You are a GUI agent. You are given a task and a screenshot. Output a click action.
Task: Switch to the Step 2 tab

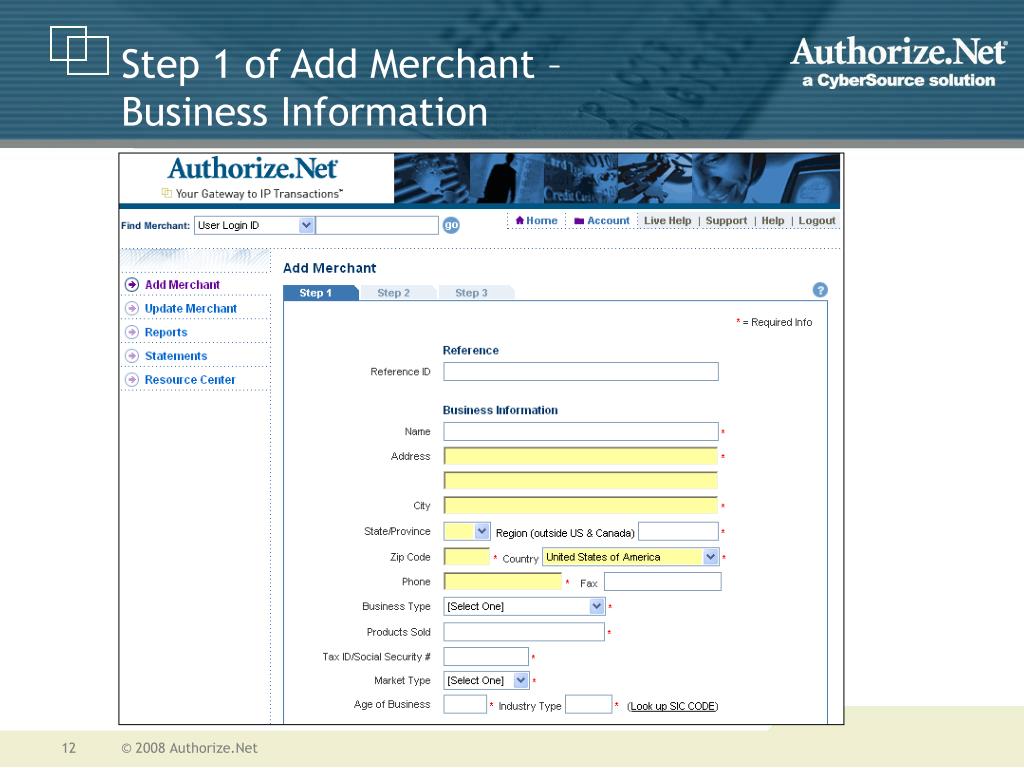pos(396,293)
